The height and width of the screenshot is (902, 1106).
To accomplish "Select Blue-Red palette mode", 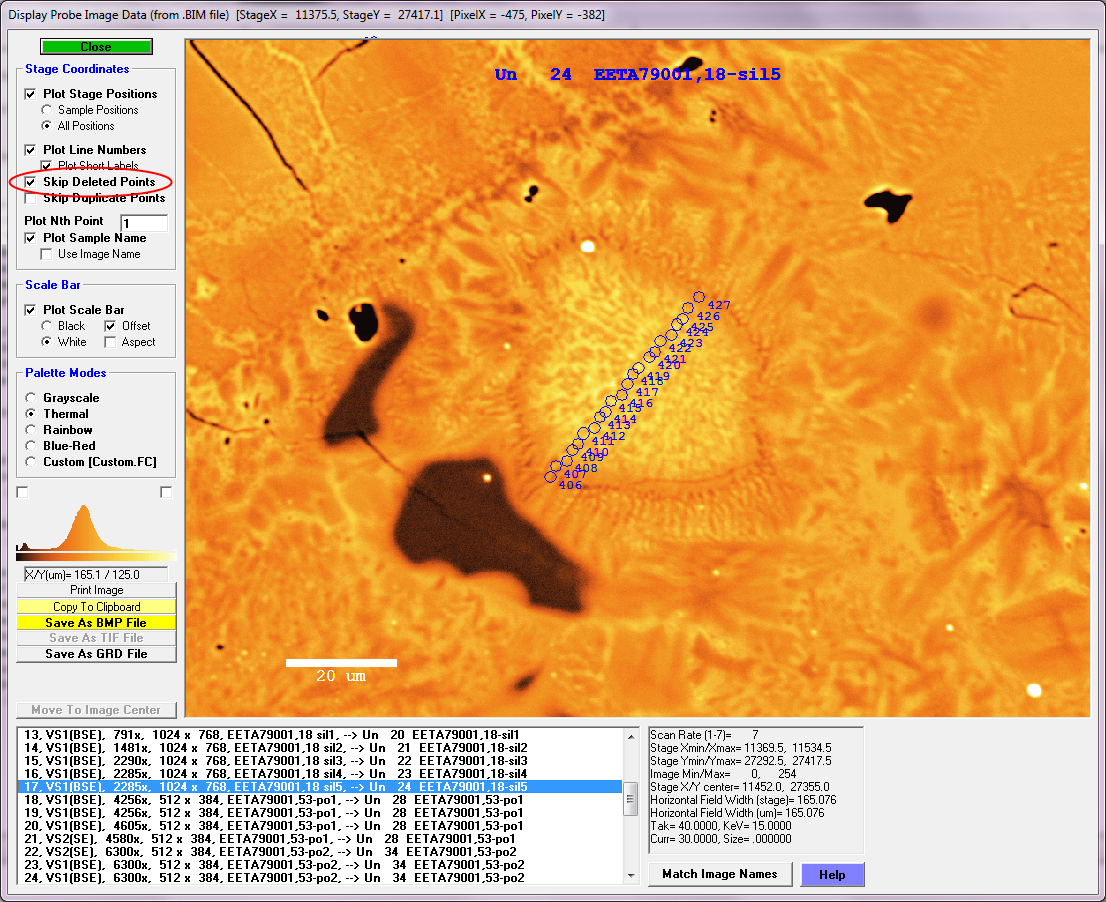I will coord(31,446).
